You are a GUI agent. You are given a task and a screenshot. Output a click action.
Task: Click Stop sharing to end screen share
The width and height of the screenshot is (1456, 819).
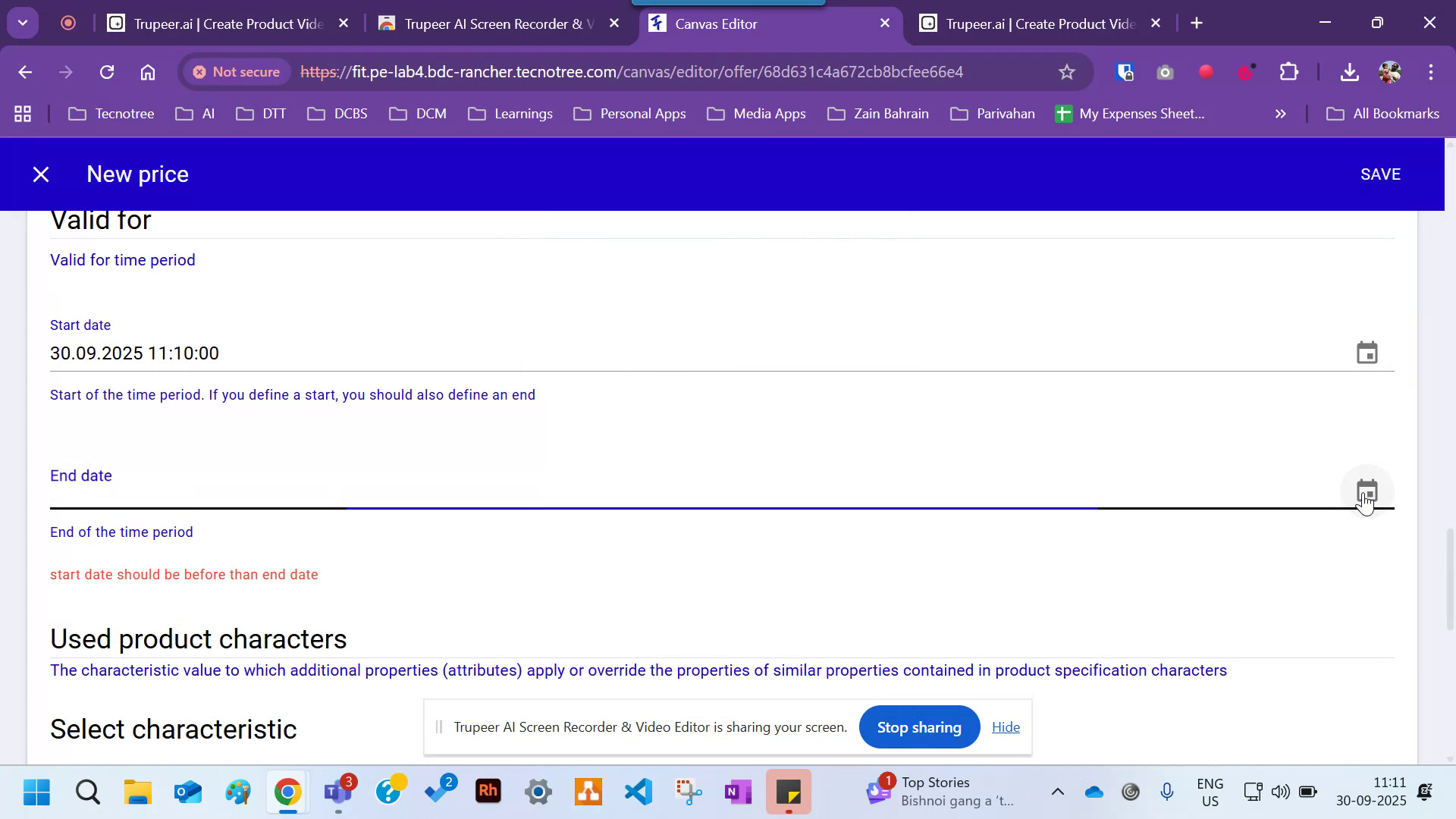pos(918,726)
